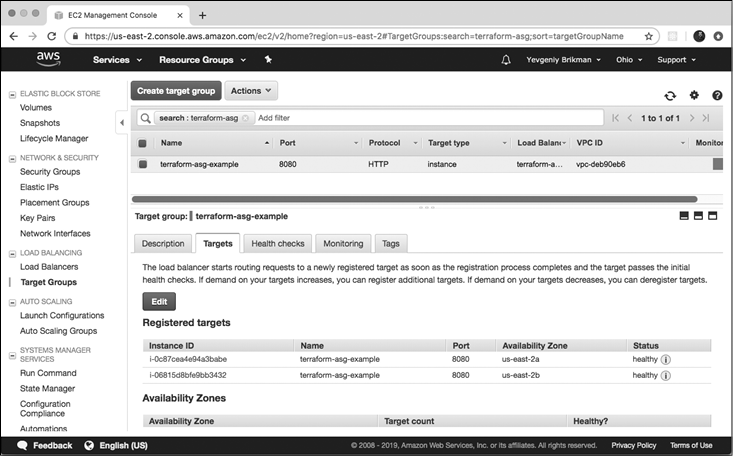Open the notifications bell

pos(506,60)
